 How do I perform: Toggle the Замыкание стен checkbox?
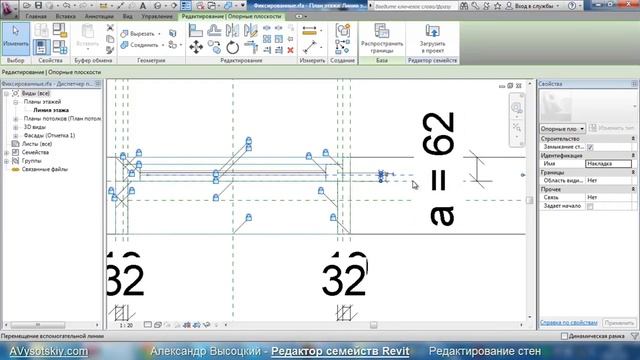tap(590, 147)
